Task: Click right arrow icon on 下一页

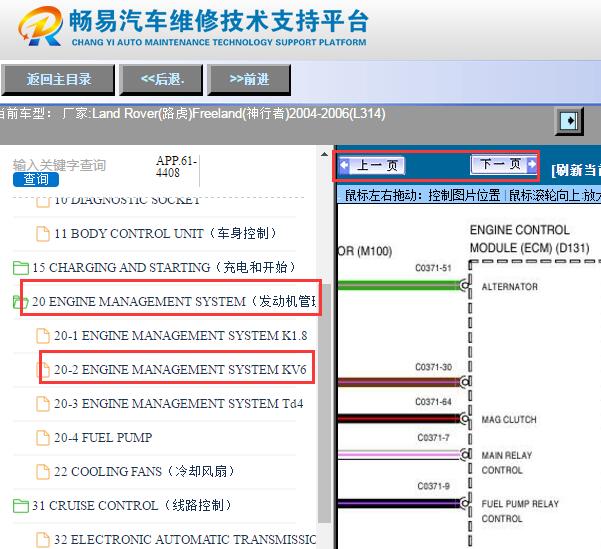Action: [x=532, y=164]
